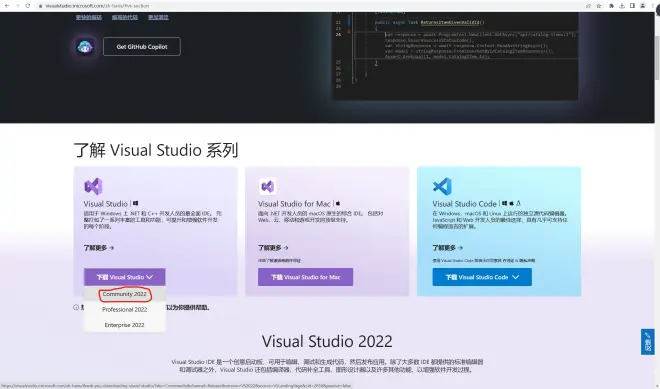Click the browser back arrow
This screenshot has height=389, width=660.
coord(6,6)
